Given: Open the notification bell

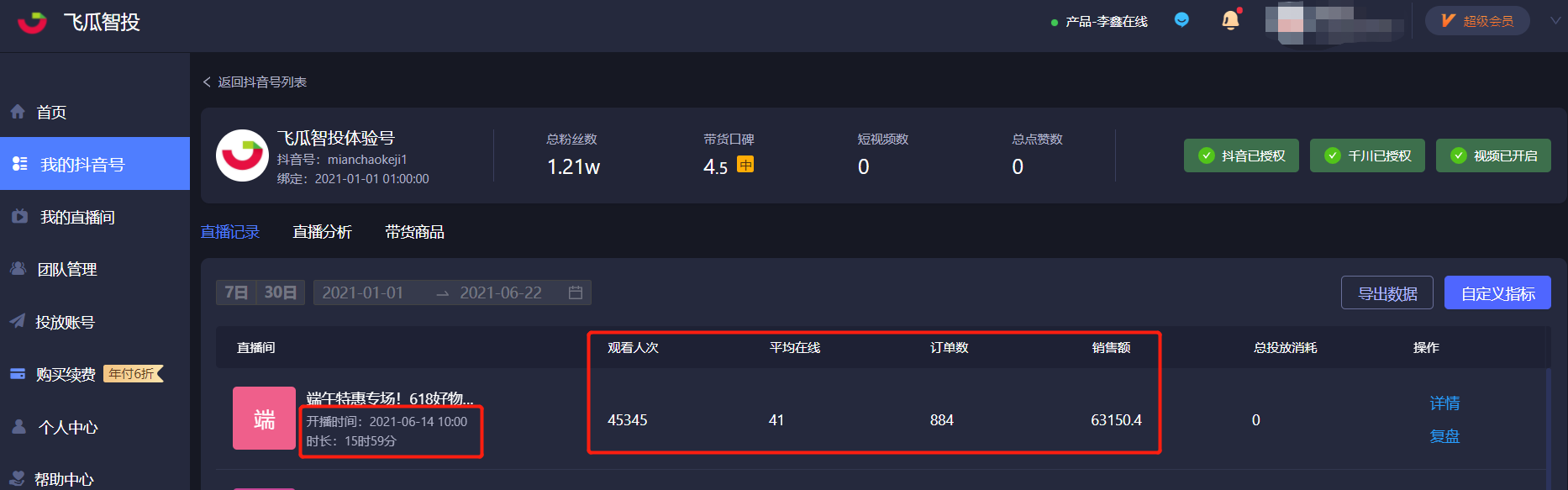Looking at the screenshot, I should [x=1230, y=20].
